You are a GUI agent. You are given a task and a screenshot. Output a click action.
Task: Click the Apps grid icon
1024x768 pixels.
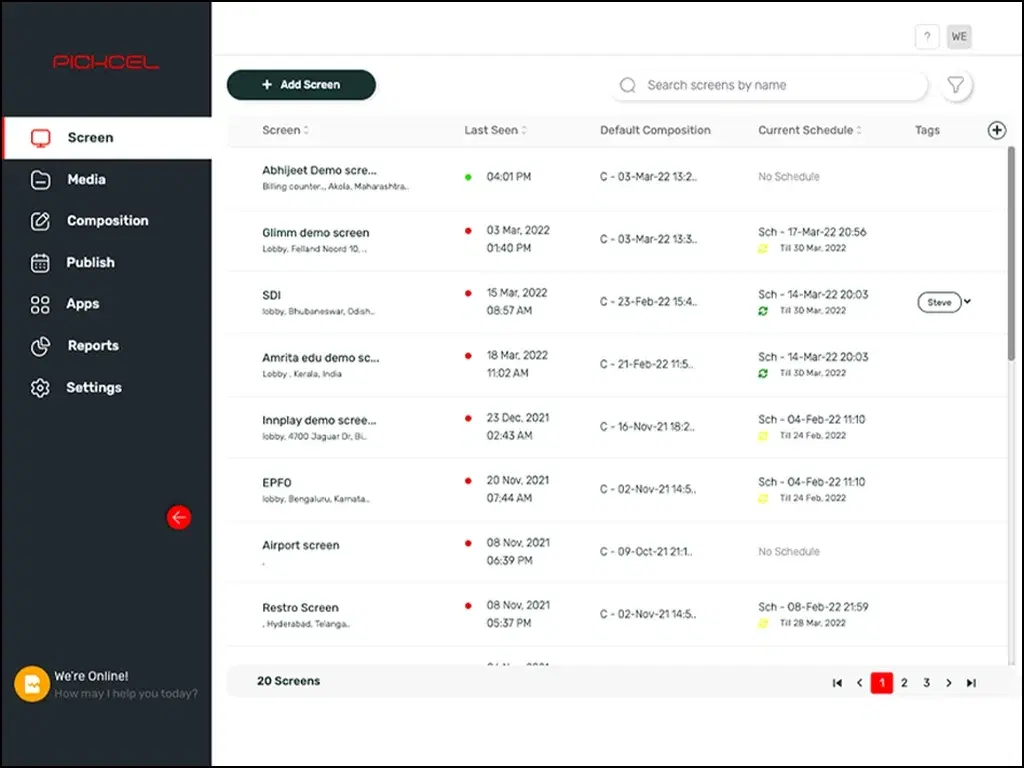[x=40, y=304]
